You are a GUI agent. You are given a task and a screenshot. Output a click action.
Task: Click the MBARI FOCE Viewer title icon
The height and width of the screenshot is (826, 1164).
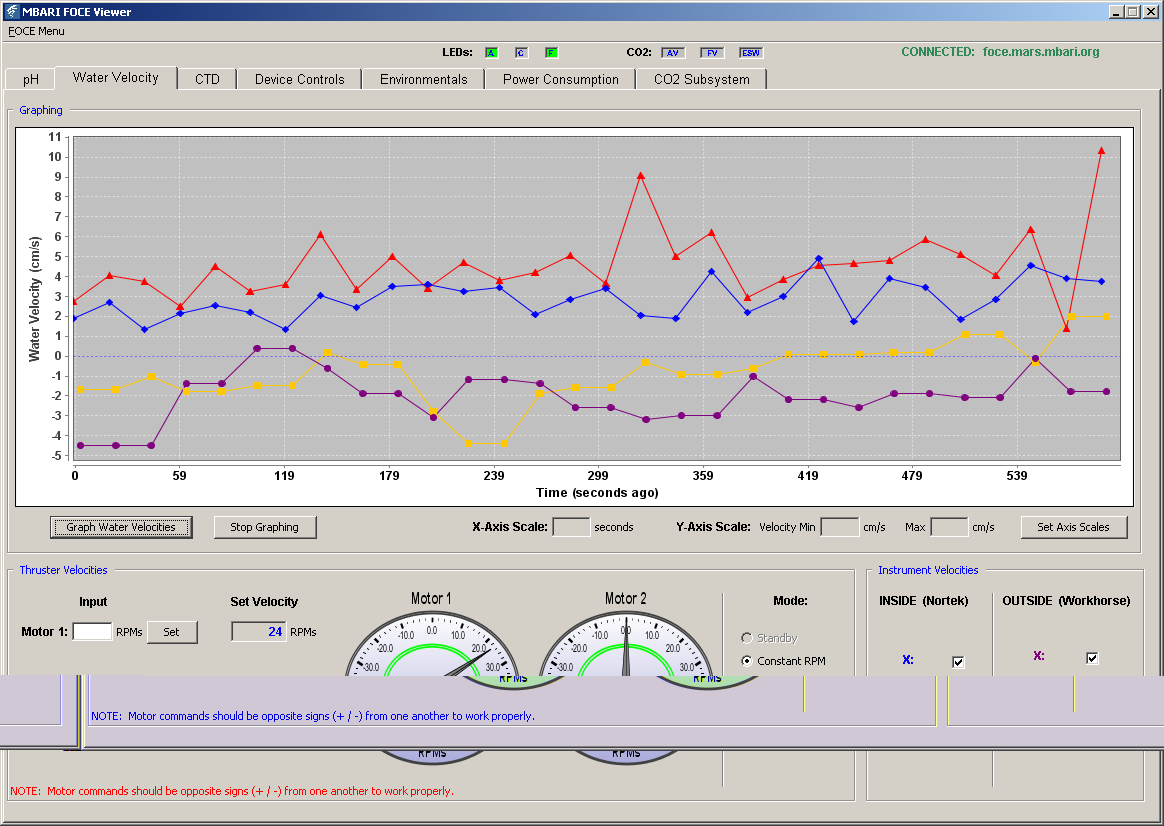[x=11, y=11]
